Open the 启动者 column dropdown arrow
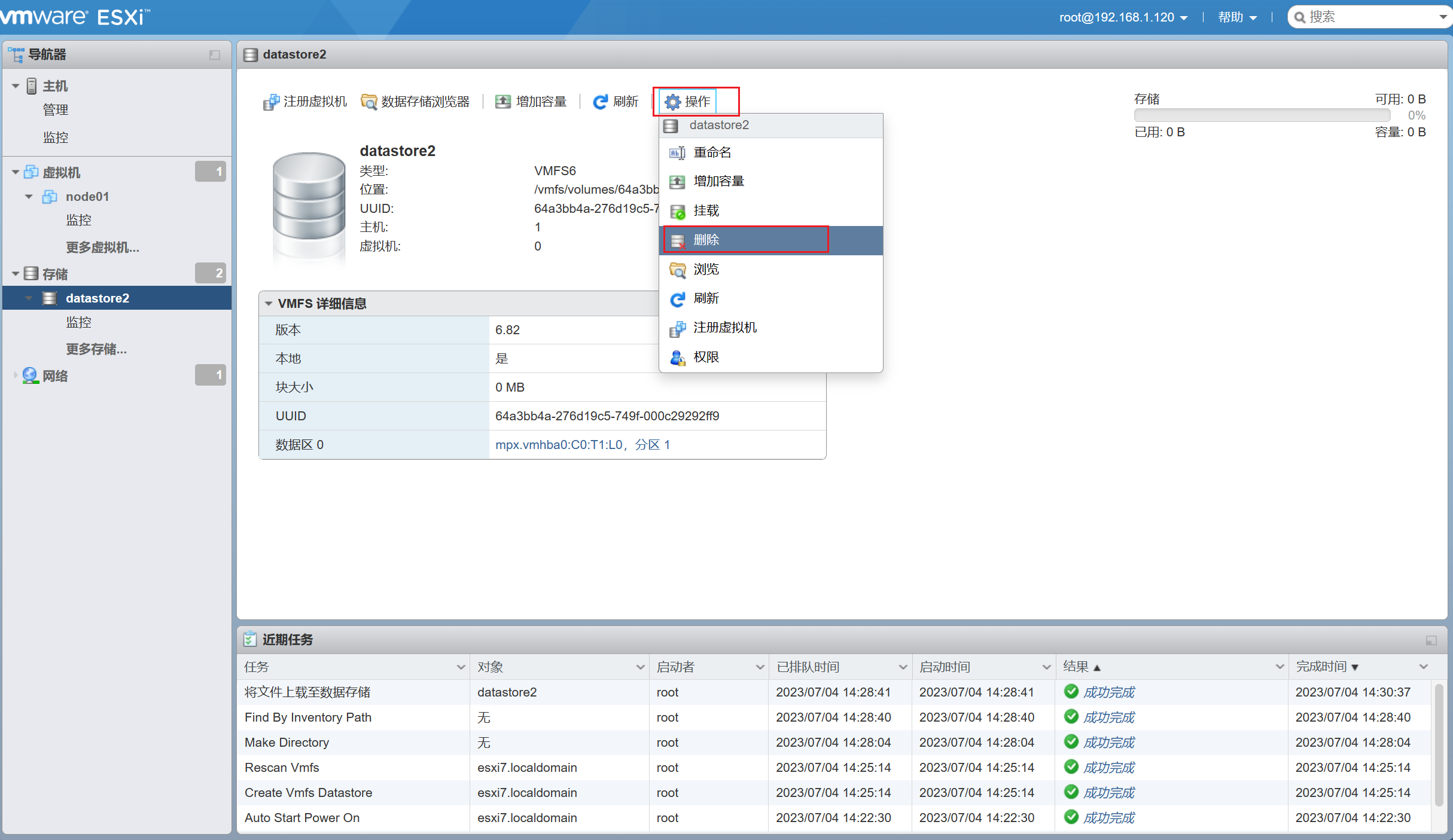This screenshot has width=1453, height=840. [x=760, y=667]
